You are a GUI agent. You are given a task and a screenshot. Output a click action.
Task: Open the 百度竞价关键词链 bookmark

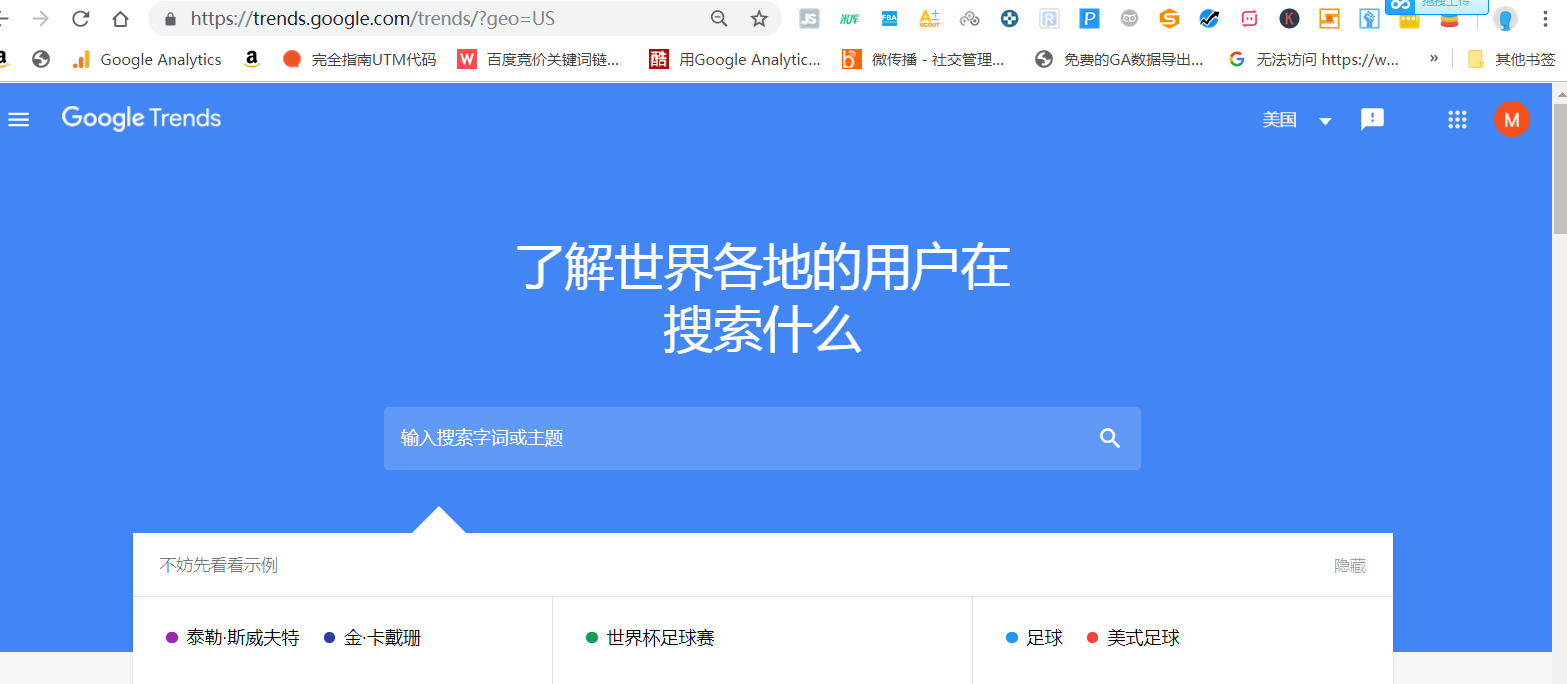coord(539,60)
